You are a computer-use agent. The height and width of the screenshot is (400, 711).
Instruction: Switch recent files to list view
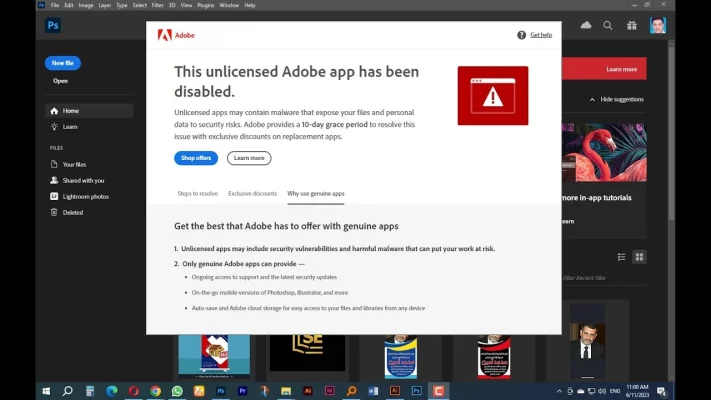click(x=621, y=257)
